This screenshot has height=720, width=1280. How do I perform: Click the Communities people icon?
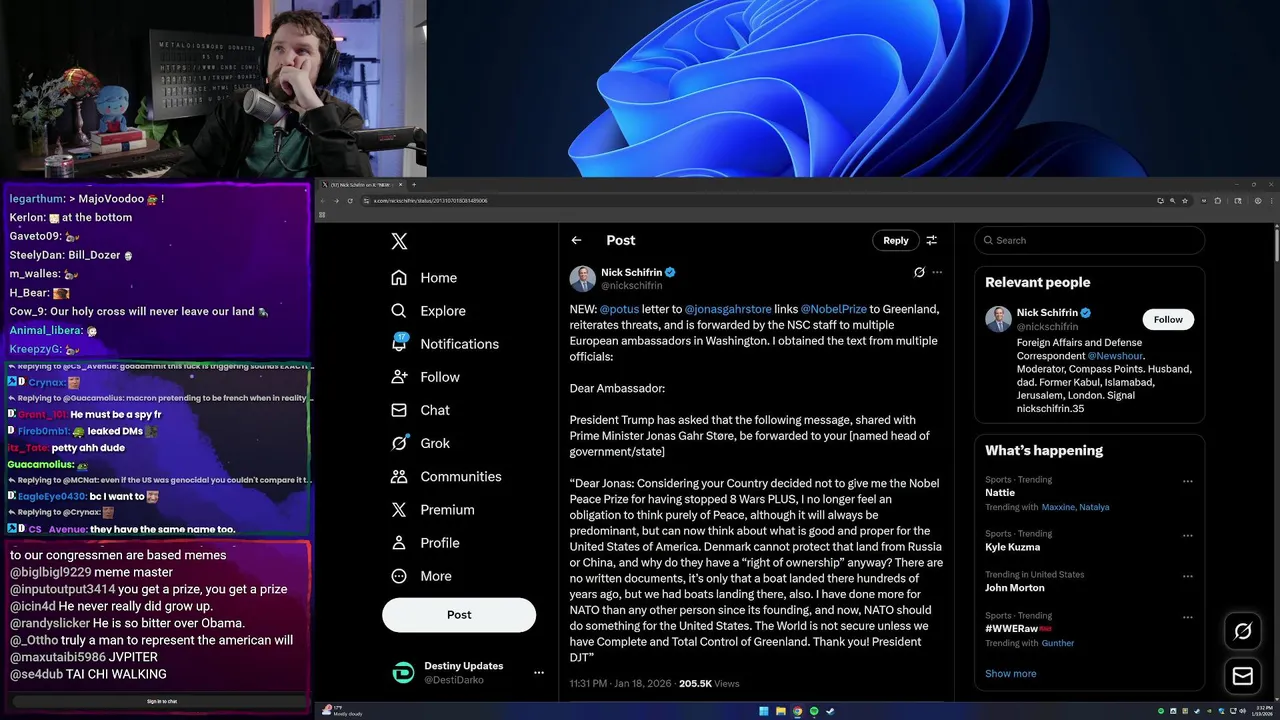pyautogui.click(x=399, y=476)
